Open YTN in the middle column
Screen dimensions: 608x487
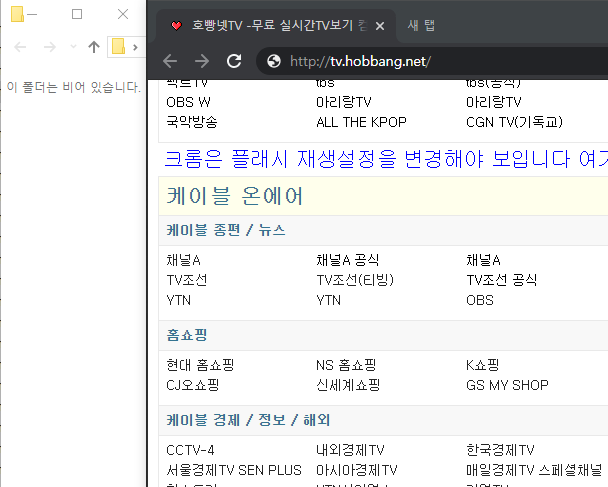click(328, 300)
